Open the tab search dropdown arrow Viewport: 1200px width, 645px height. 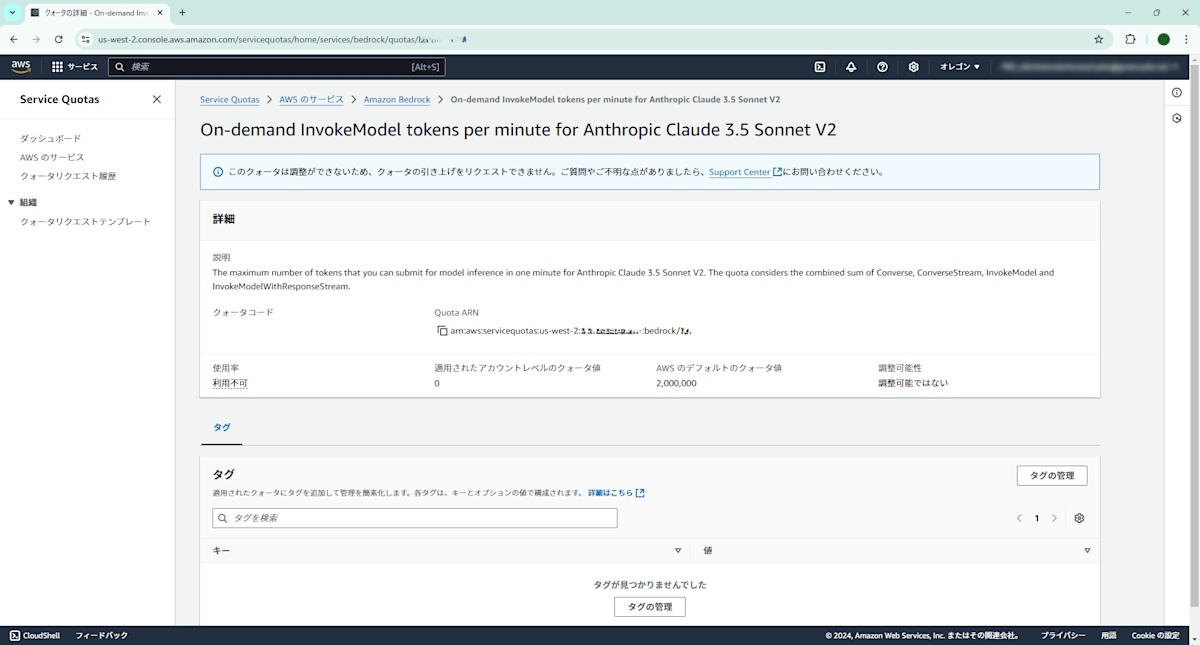12,12
